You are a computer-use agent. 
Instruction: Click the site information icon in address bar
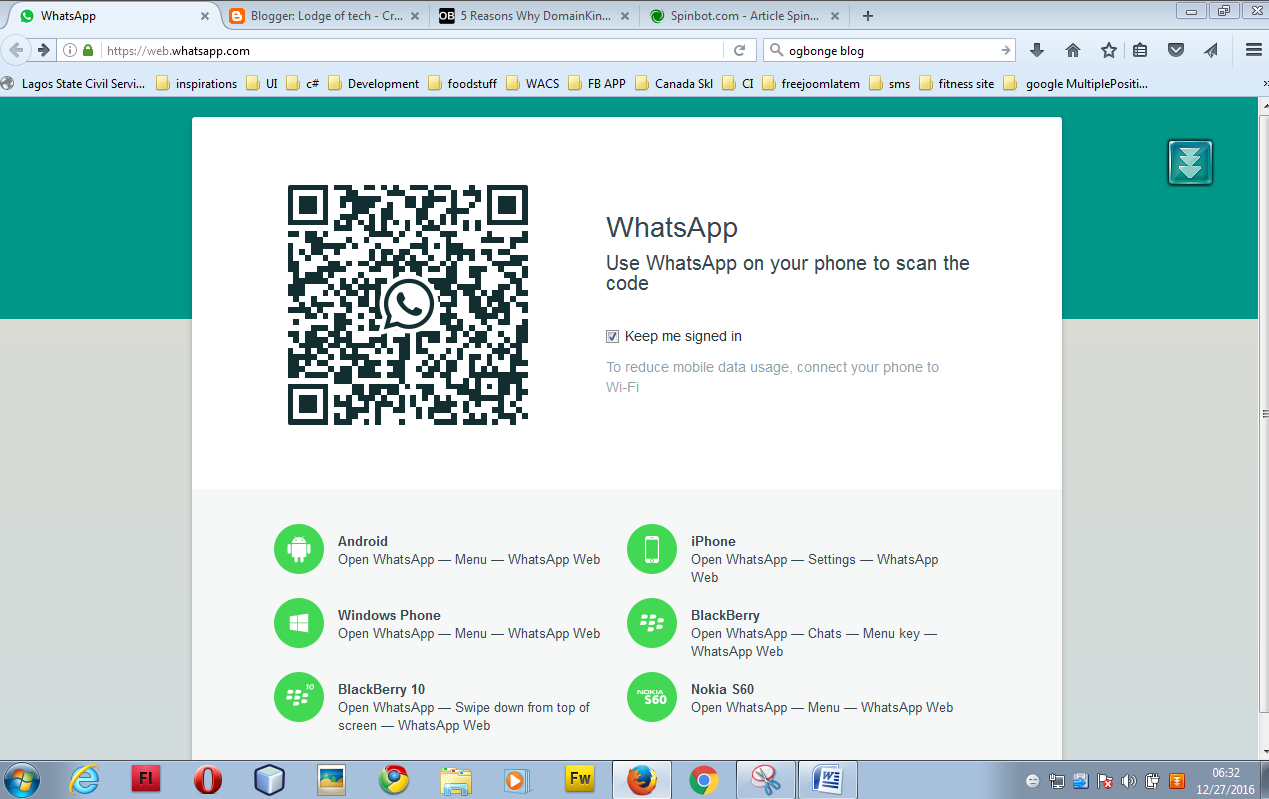click(x=70, y=50)
